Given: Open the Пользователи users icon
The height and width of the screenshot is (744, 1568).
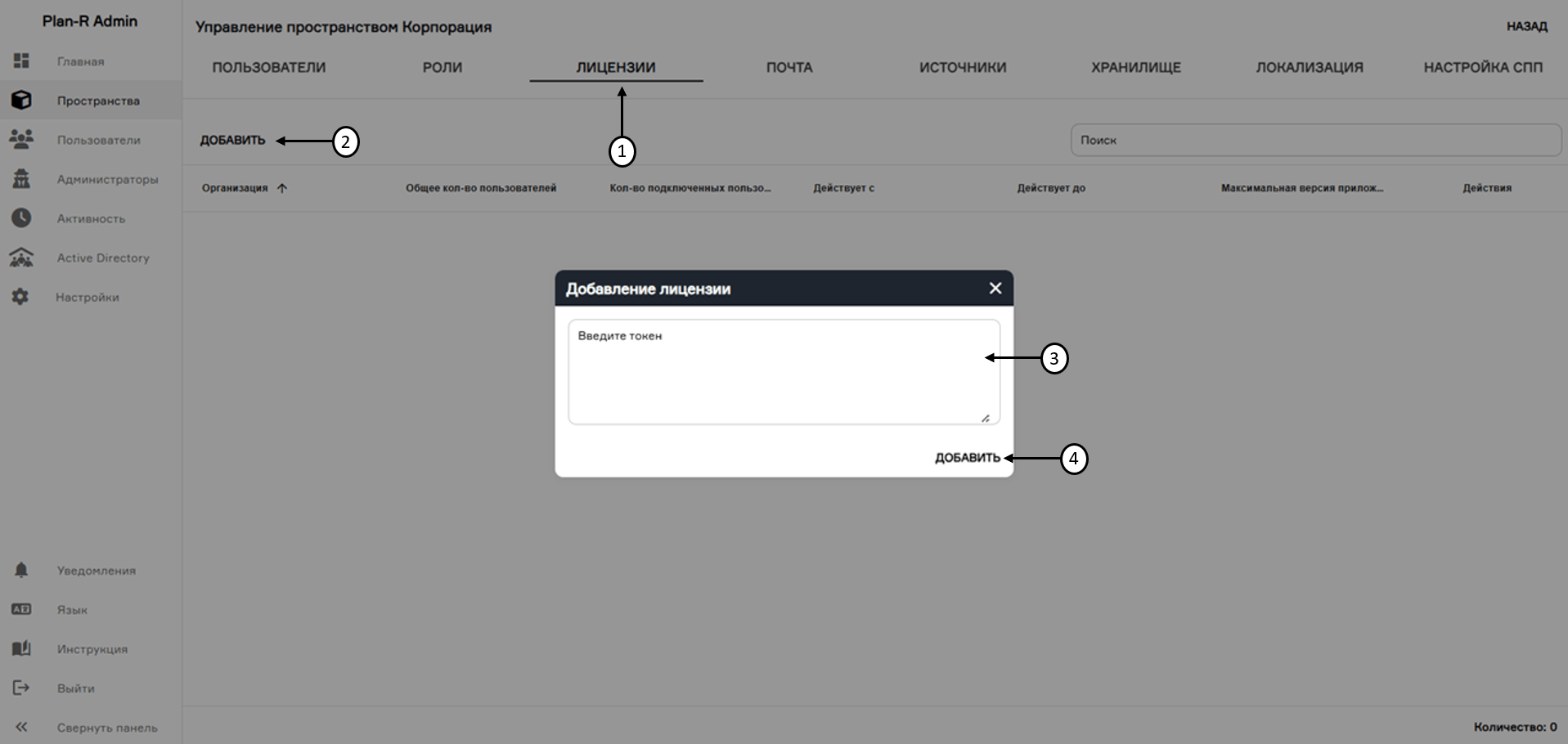Looking at the screenshot, I should 22,139.
